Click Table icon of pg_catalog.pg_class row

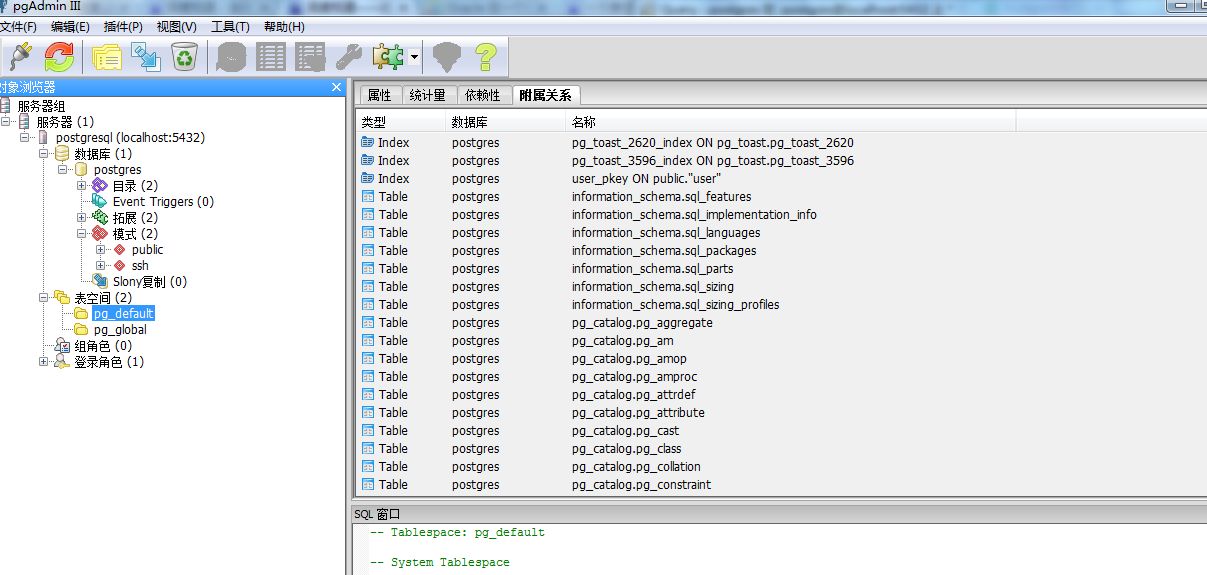(x=368, y=449)
